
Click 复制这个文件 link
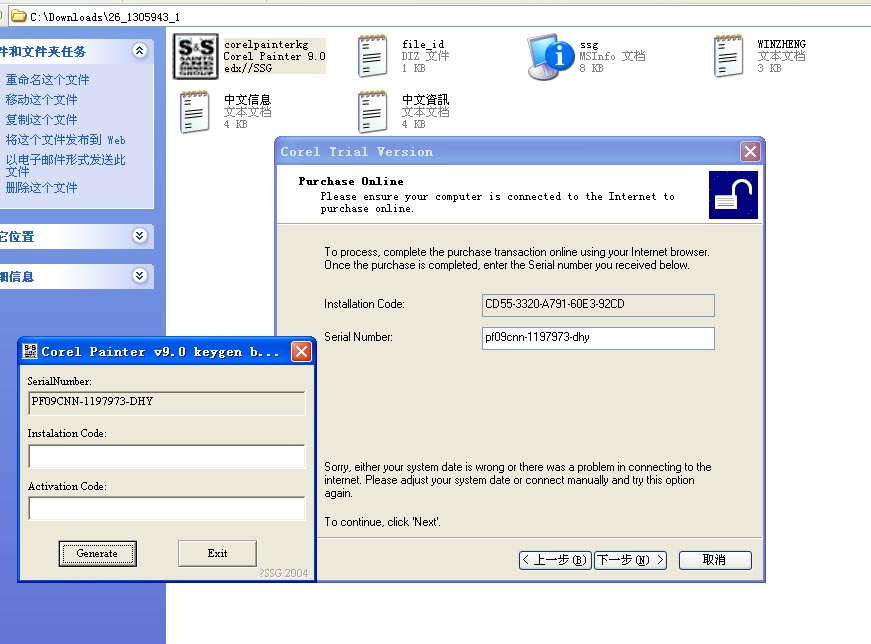click(41, 119)
